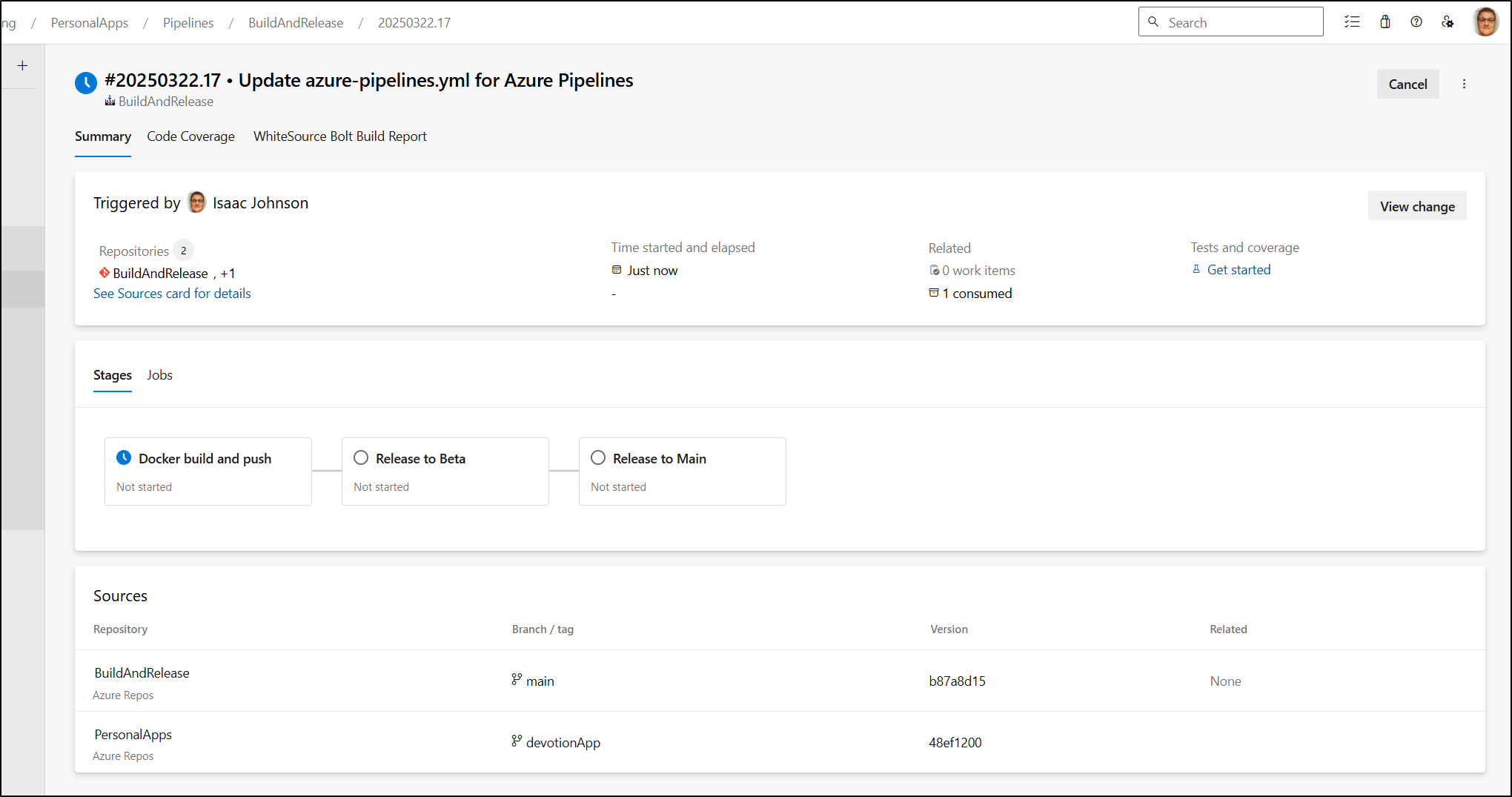Select the Jobs tab
Screen dimensions: 1512x797
(x=159, y=375)
